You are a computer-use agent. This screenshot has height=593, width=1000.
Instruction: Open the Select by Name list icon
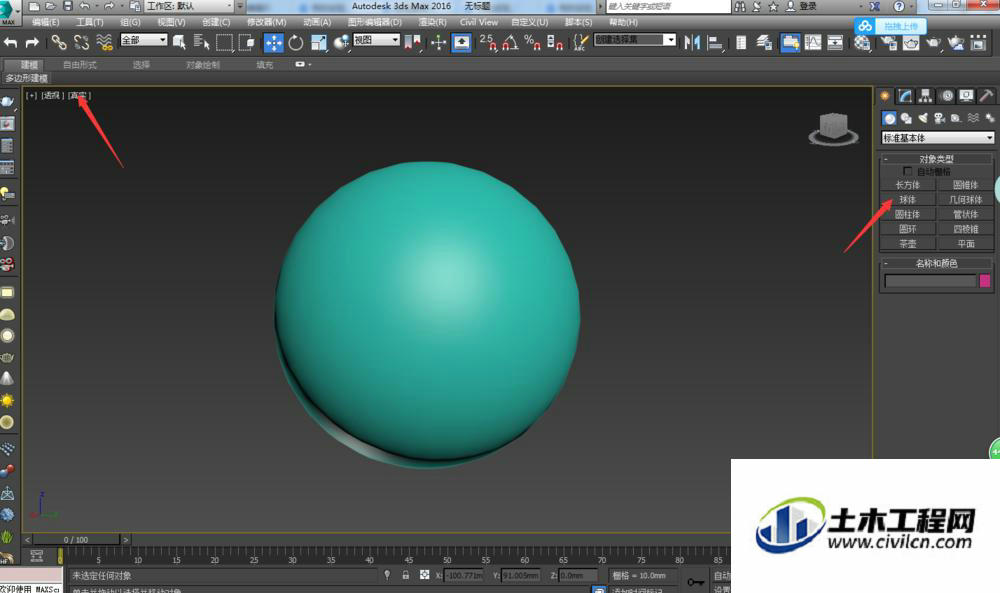202,43
